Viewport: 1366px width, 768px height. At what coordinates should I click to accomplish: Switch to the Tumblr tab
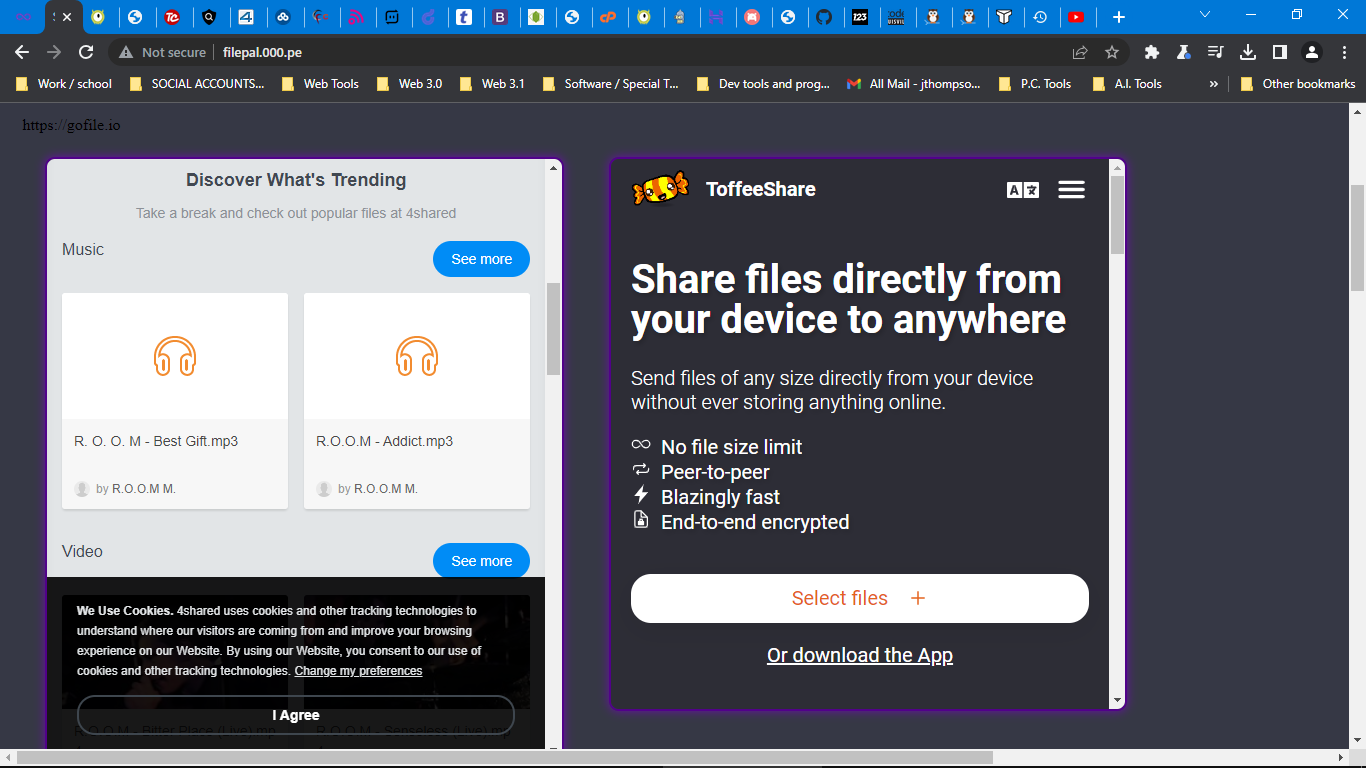pyautogui.click(x=464, y=17)
